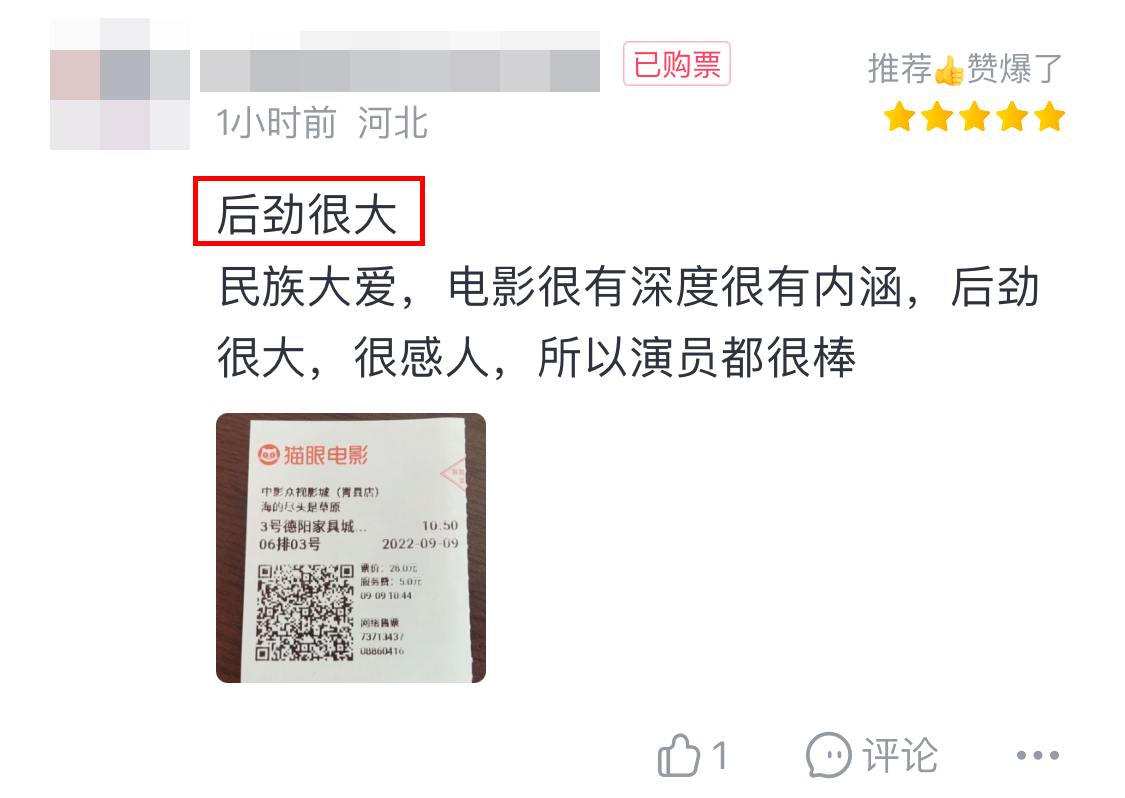
Task: Tap the 评论 text label
Action: [900, 756]
